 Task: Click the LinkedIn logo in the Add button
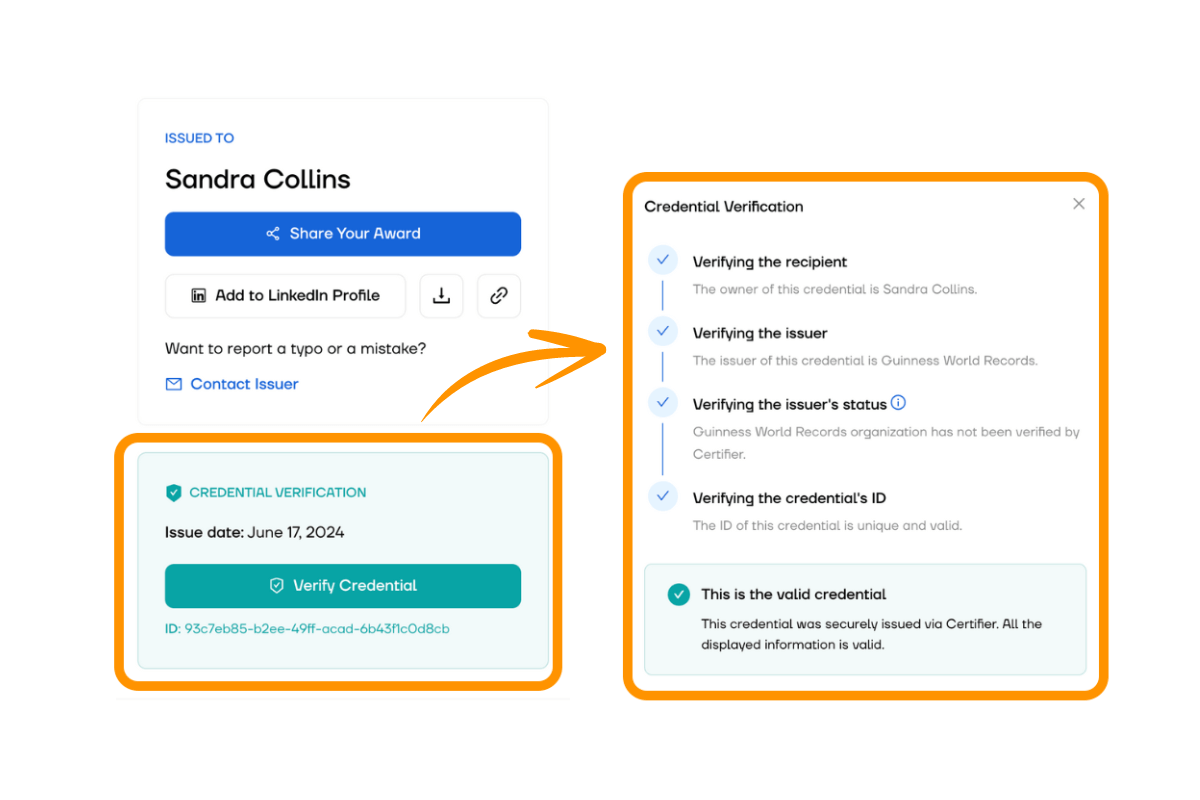(x=199, y=296)
